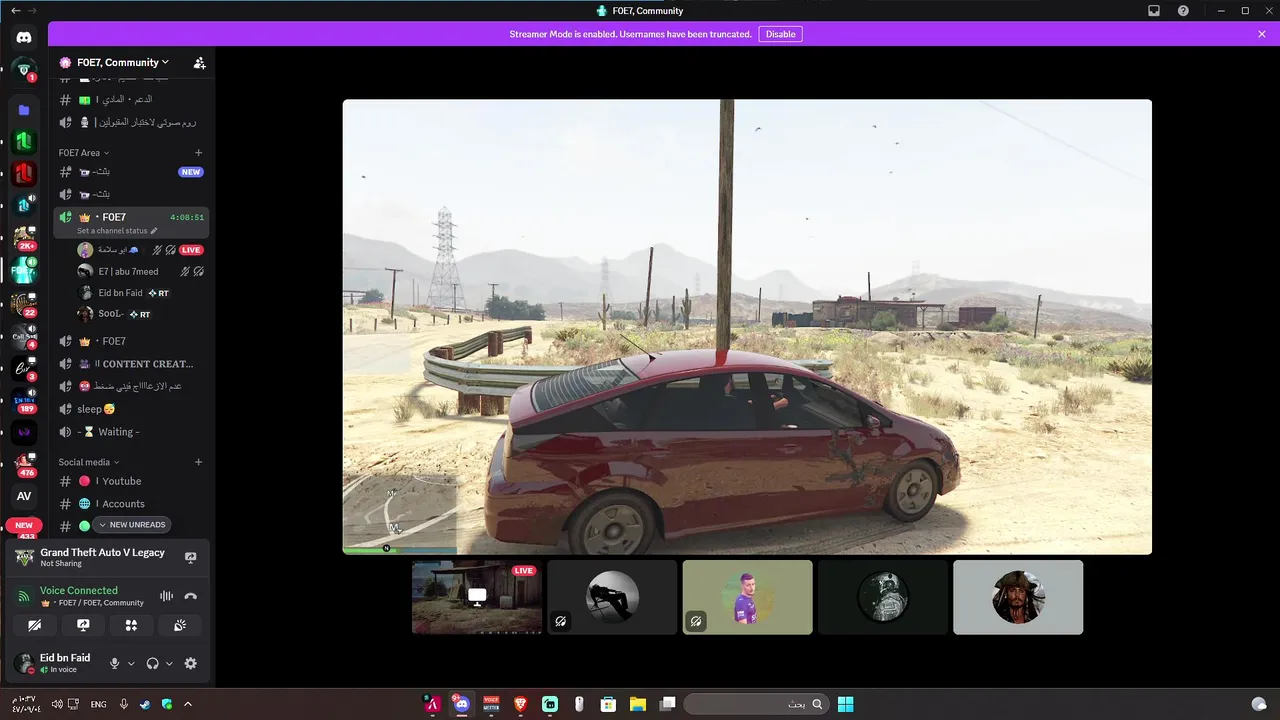
Task: Select the purple jersey avatar tile
Action: tap(747, 597)
